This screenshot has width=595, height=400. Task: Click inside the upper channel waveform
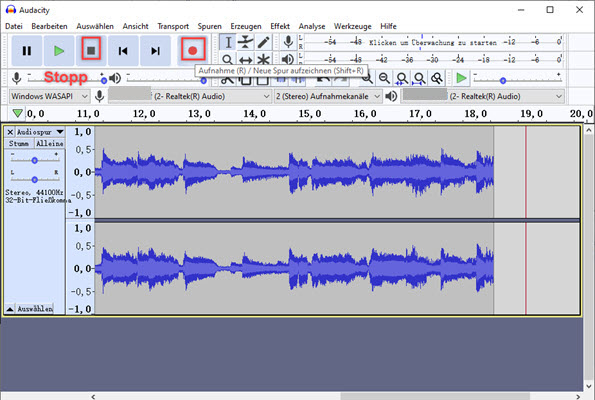[294, 172]
